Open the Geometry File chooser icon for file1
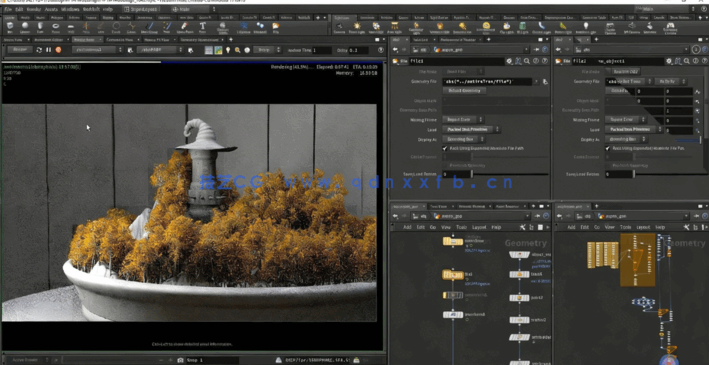709x365 pixels. (545, 82)
